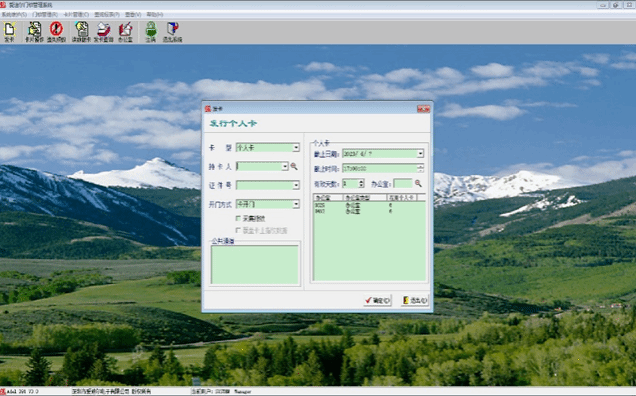
Task: Open the 门锁管理 menu
Action: [x=45, y=15]
